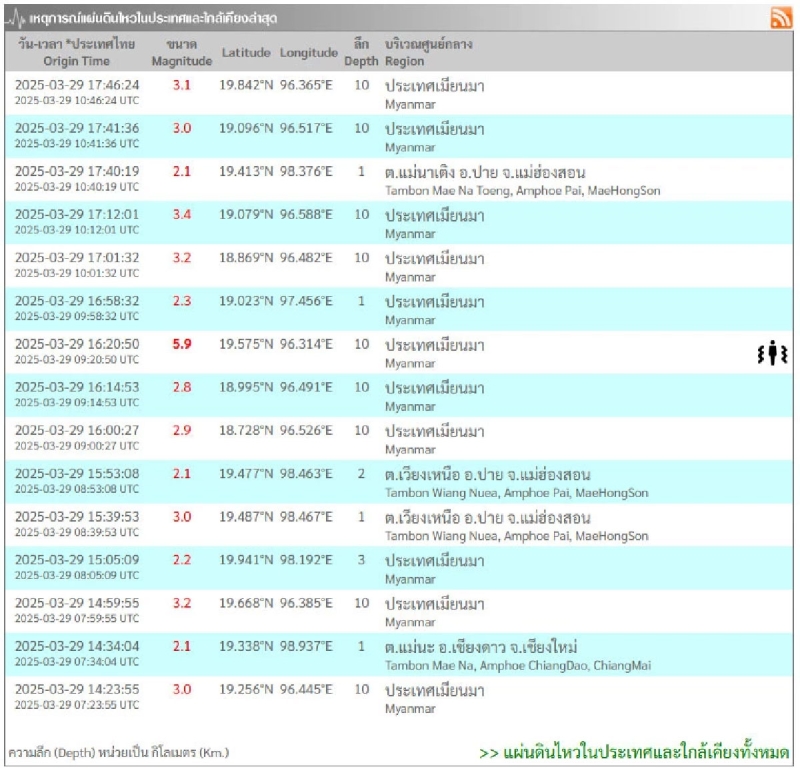Select the Origin Time column header
The width and height of the screenshot is (800, 775).
pyautogui.click(x=75, y=52)
